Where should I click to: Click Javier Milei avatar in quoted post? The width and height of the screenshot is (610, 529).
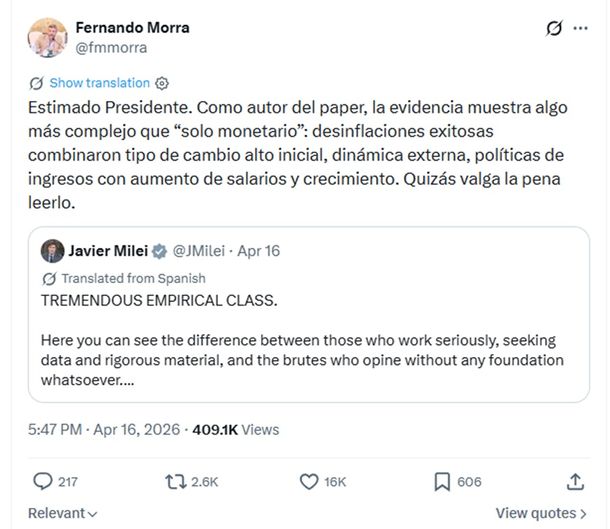pos(52,249)
